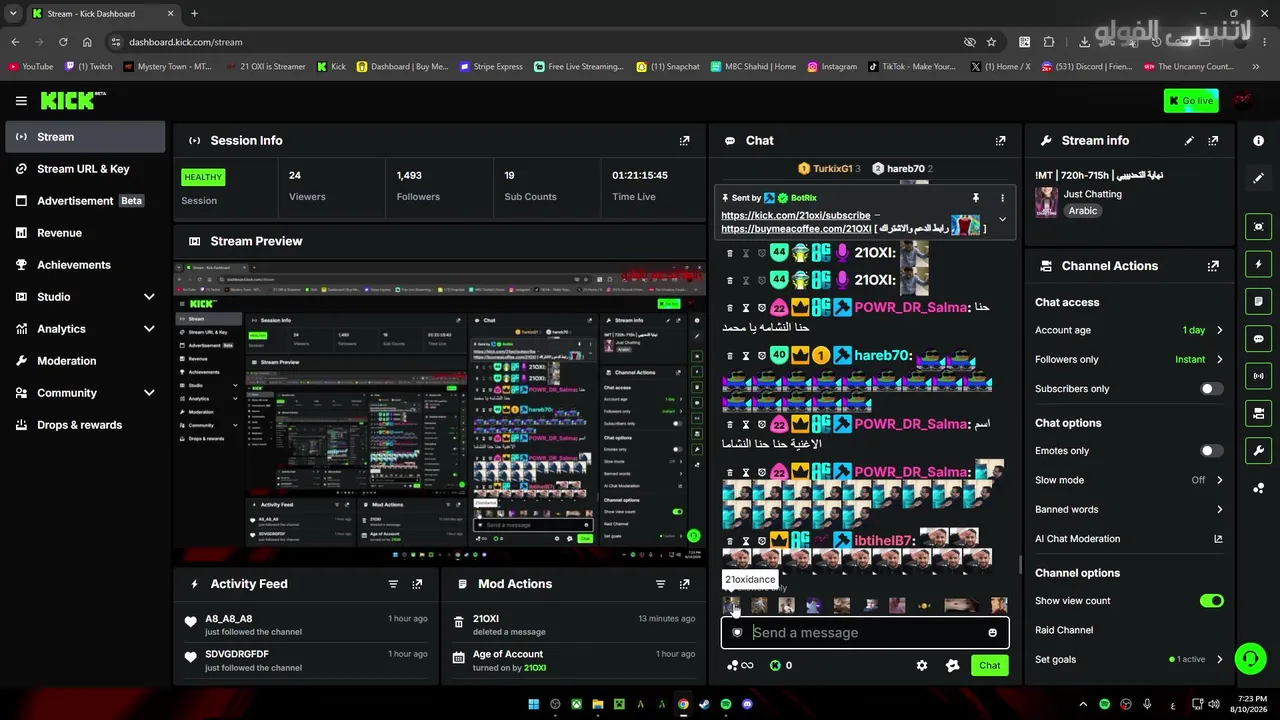Pop out the Stream info panel
This screenshot has height=720, width=1280.
click(1213, 141)
